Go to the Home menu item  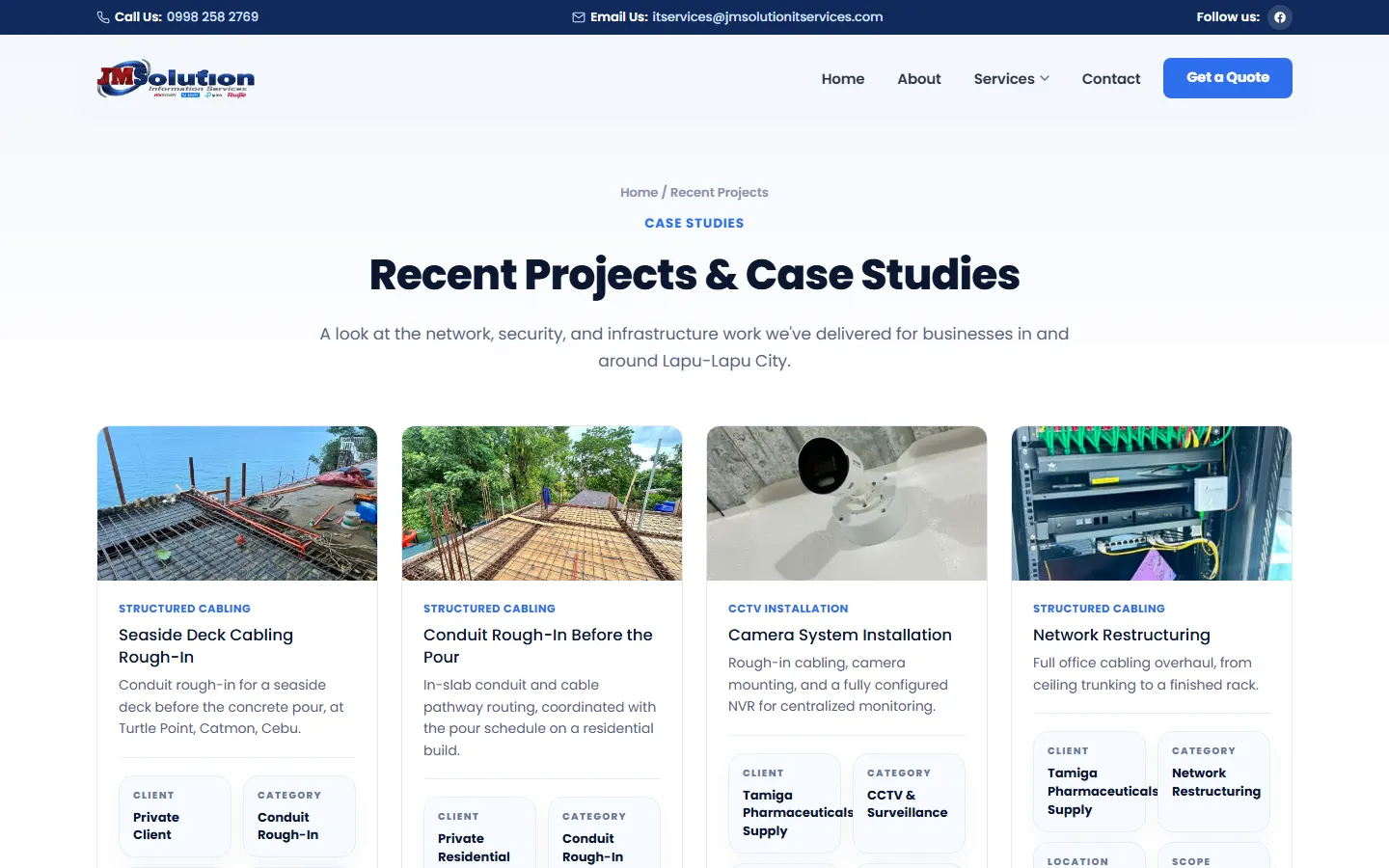pyautogui.click(x=843, y=79)
